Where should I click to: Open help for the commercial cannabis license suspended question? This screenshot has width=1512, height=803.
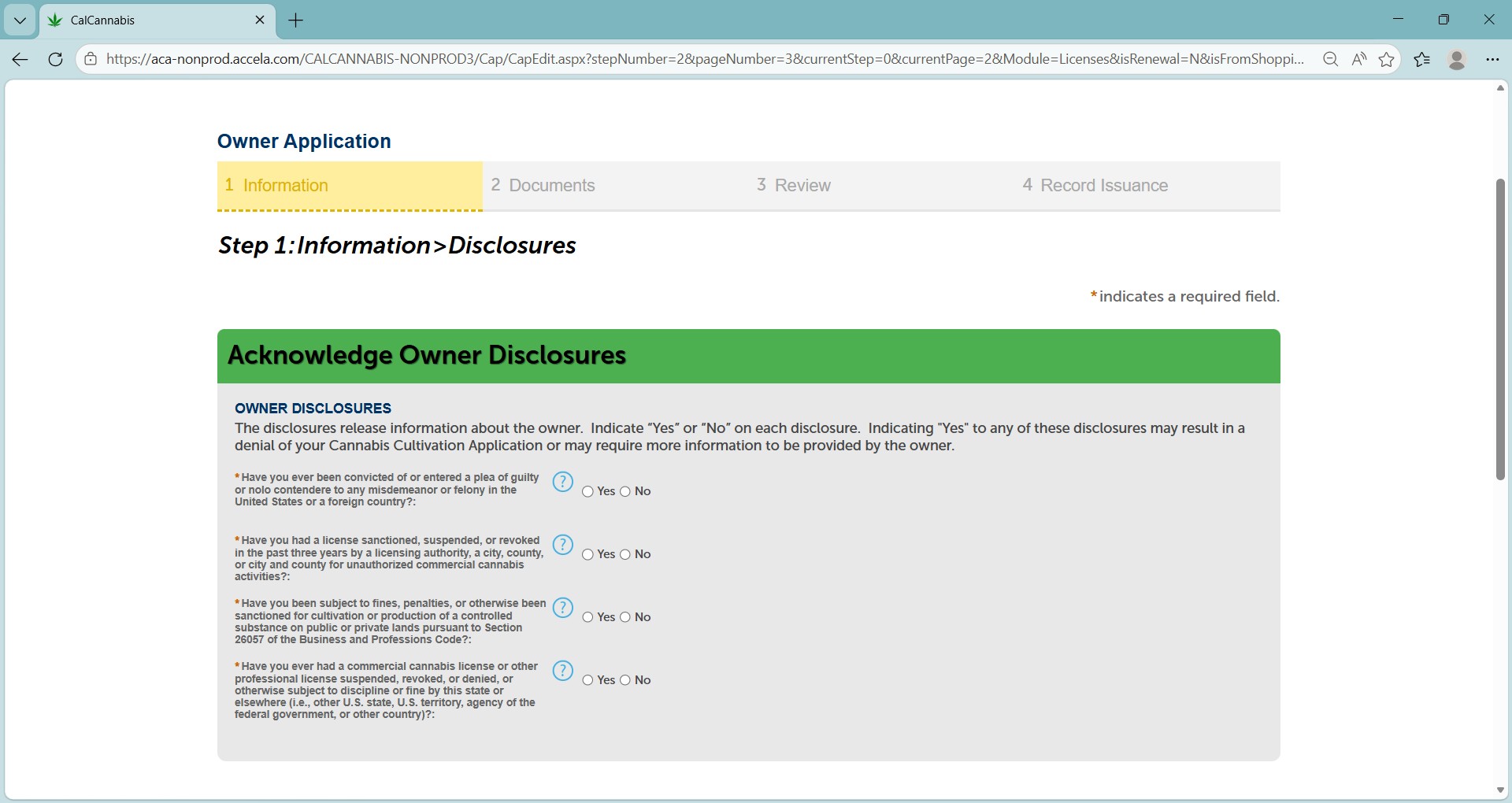coord(562,671)
